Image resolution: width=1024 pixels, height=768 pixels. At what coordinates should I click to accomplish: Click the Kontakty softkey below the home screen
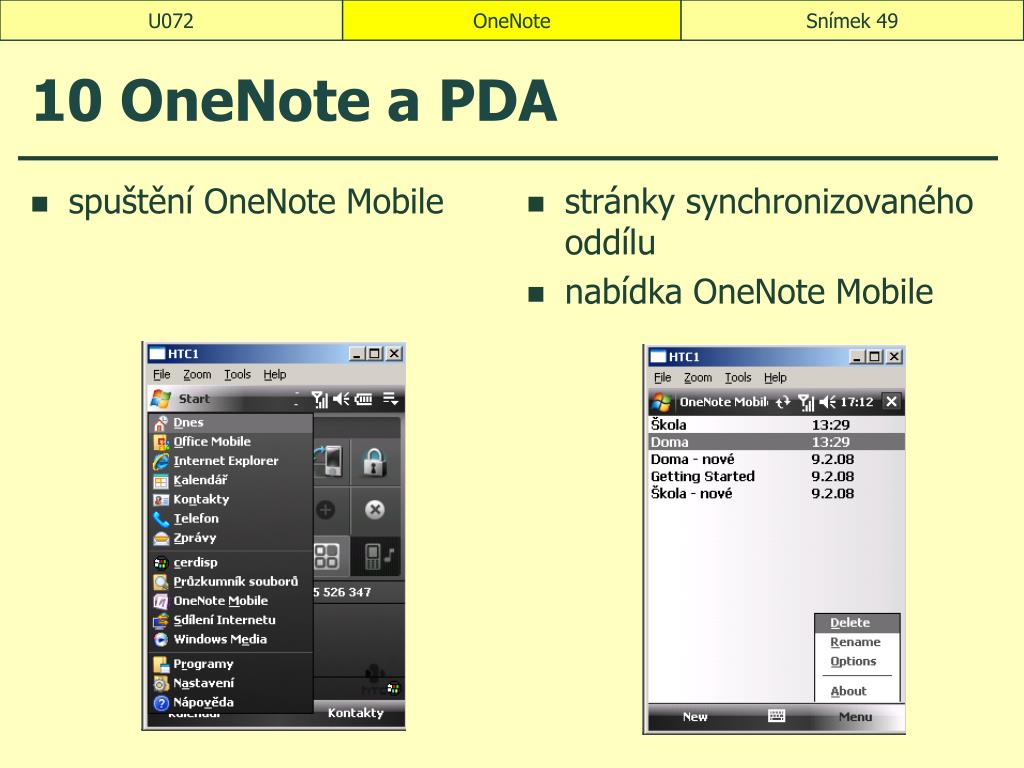coord(355,712)
